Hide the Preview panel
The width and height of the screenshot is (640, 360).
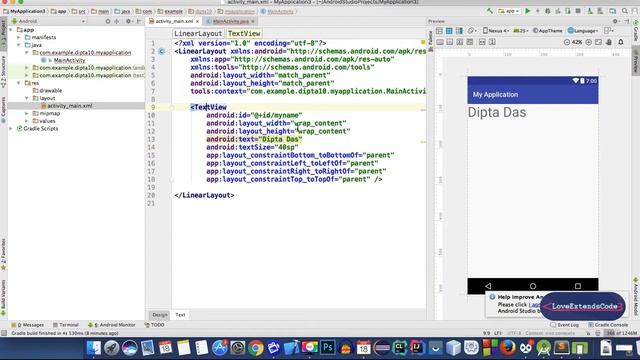(626, 21)
